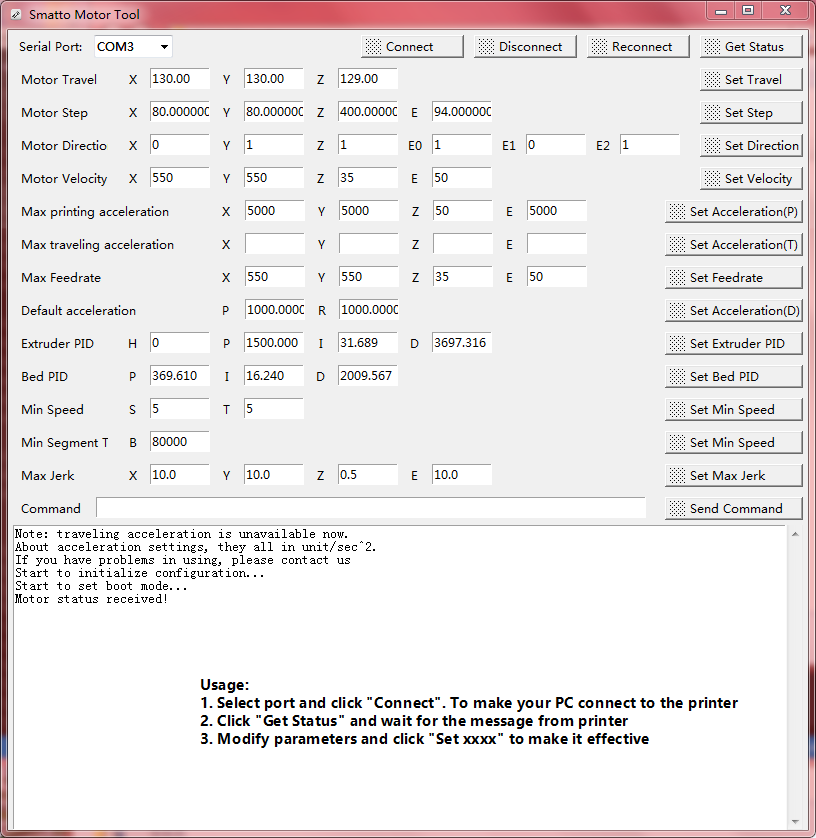Click the Extruder PID D value field
Image resolution: width=816 pixels, height=838 pixels.
(462, 343)
